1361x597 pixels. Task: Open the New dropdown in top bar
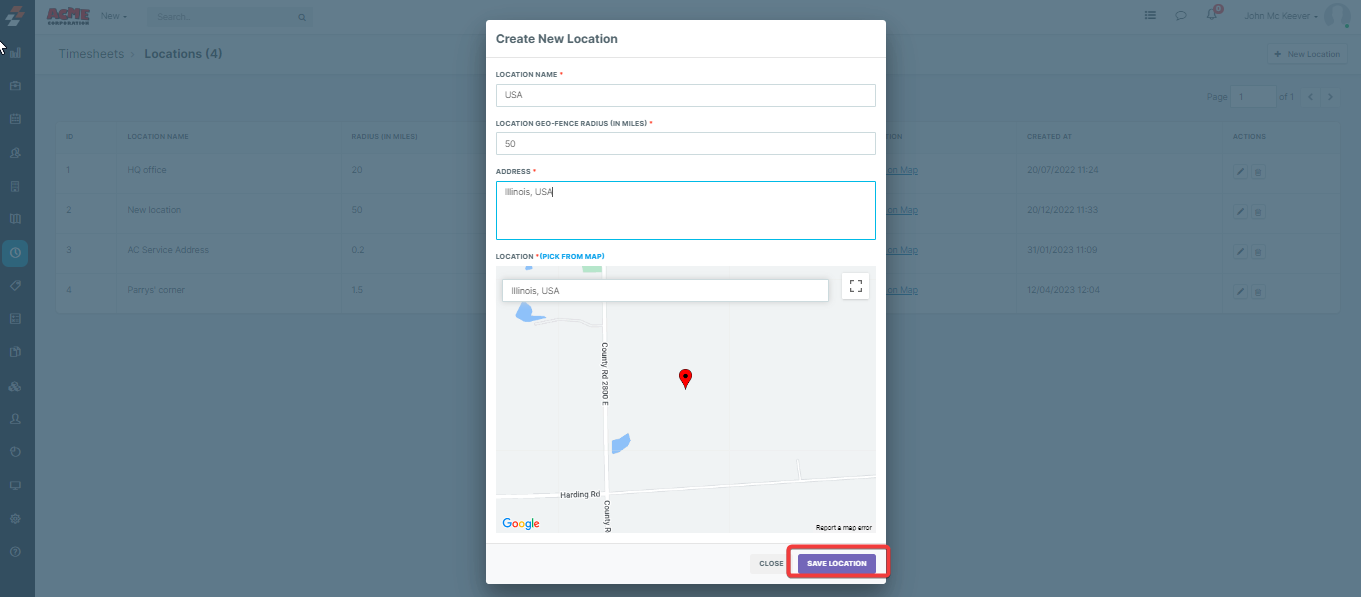point(113,16)
